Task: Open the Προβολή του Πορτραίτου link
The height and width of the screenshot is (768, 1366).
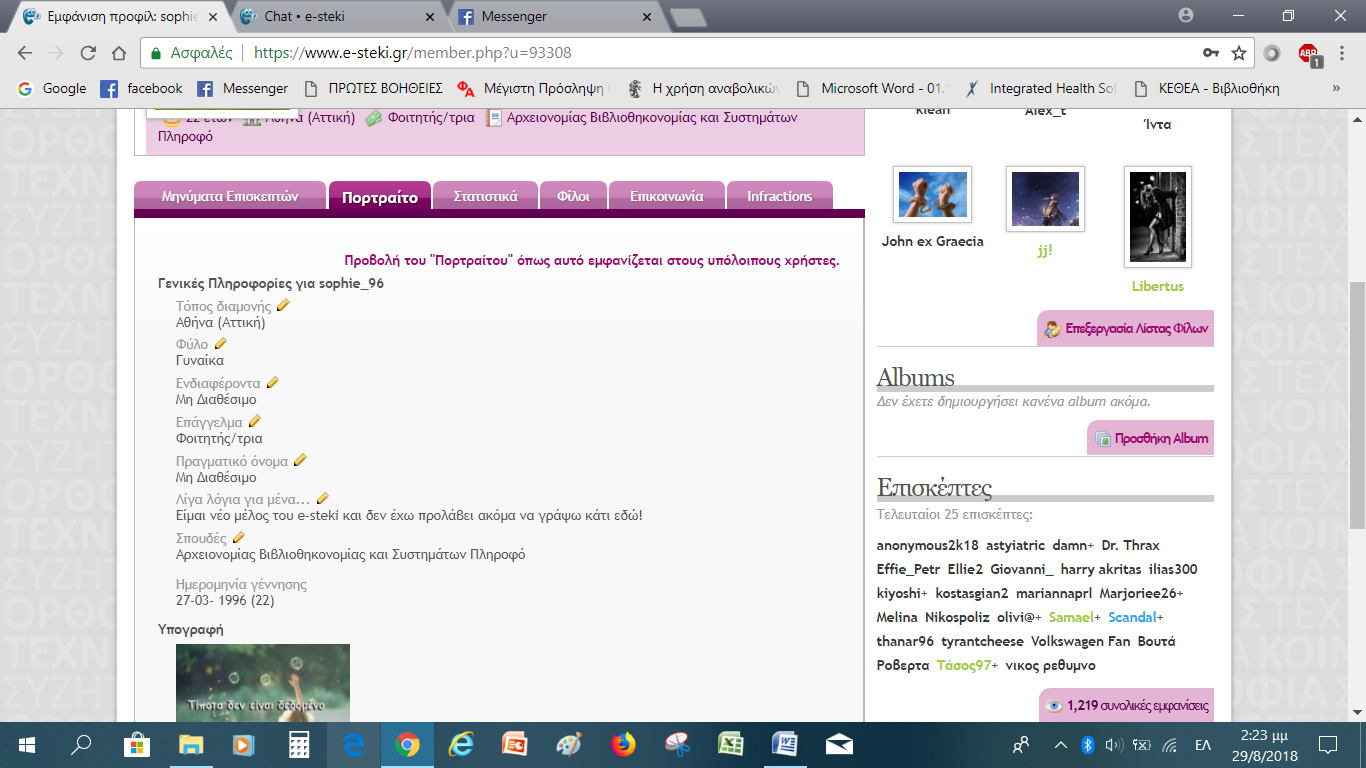Action: (592, 261)
